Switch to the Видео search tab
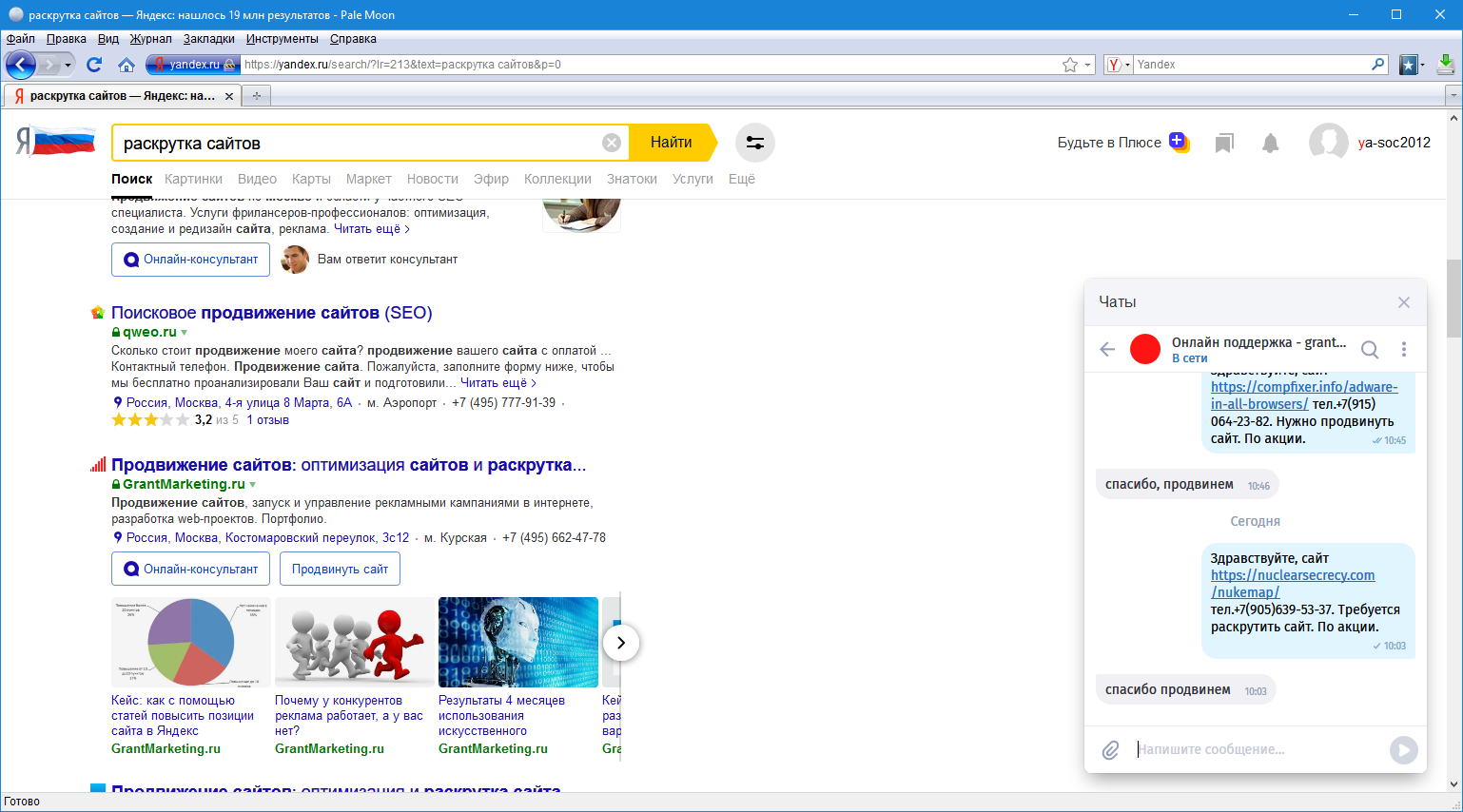The width and height of the screenshot is (1463, 812). [x=257, y=179]
